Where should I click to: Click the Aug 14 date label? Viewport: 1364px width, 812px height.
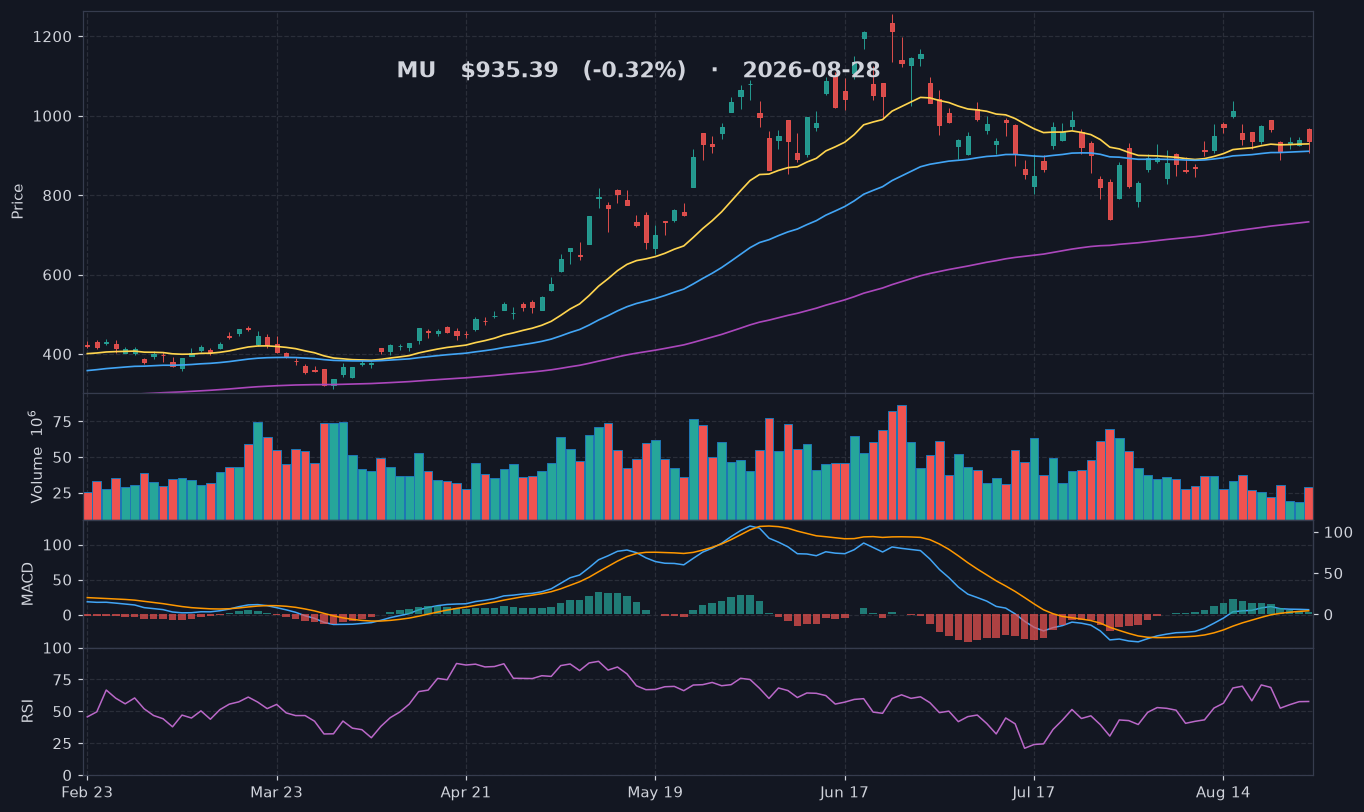[1223, 792]
